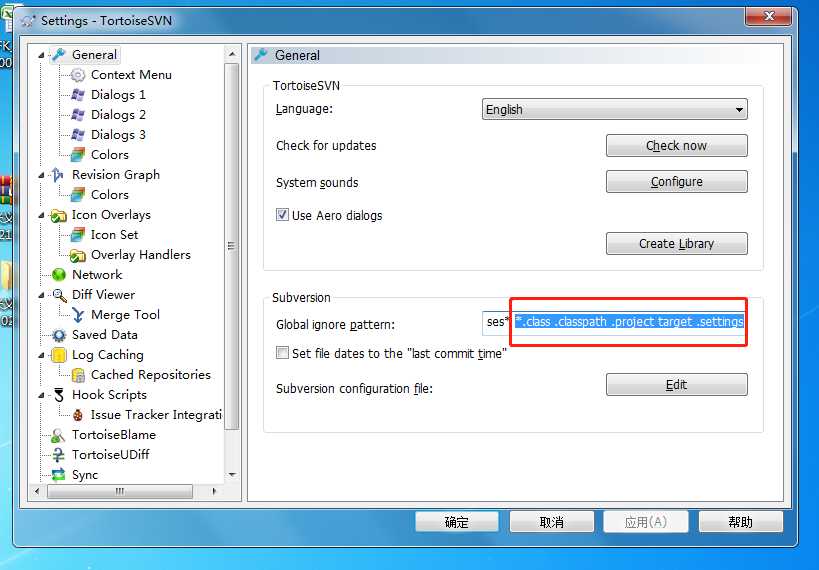Screen dimensions: 819x570
Task: Click the TortoiseUDiff icon
Action: (58, 455)
